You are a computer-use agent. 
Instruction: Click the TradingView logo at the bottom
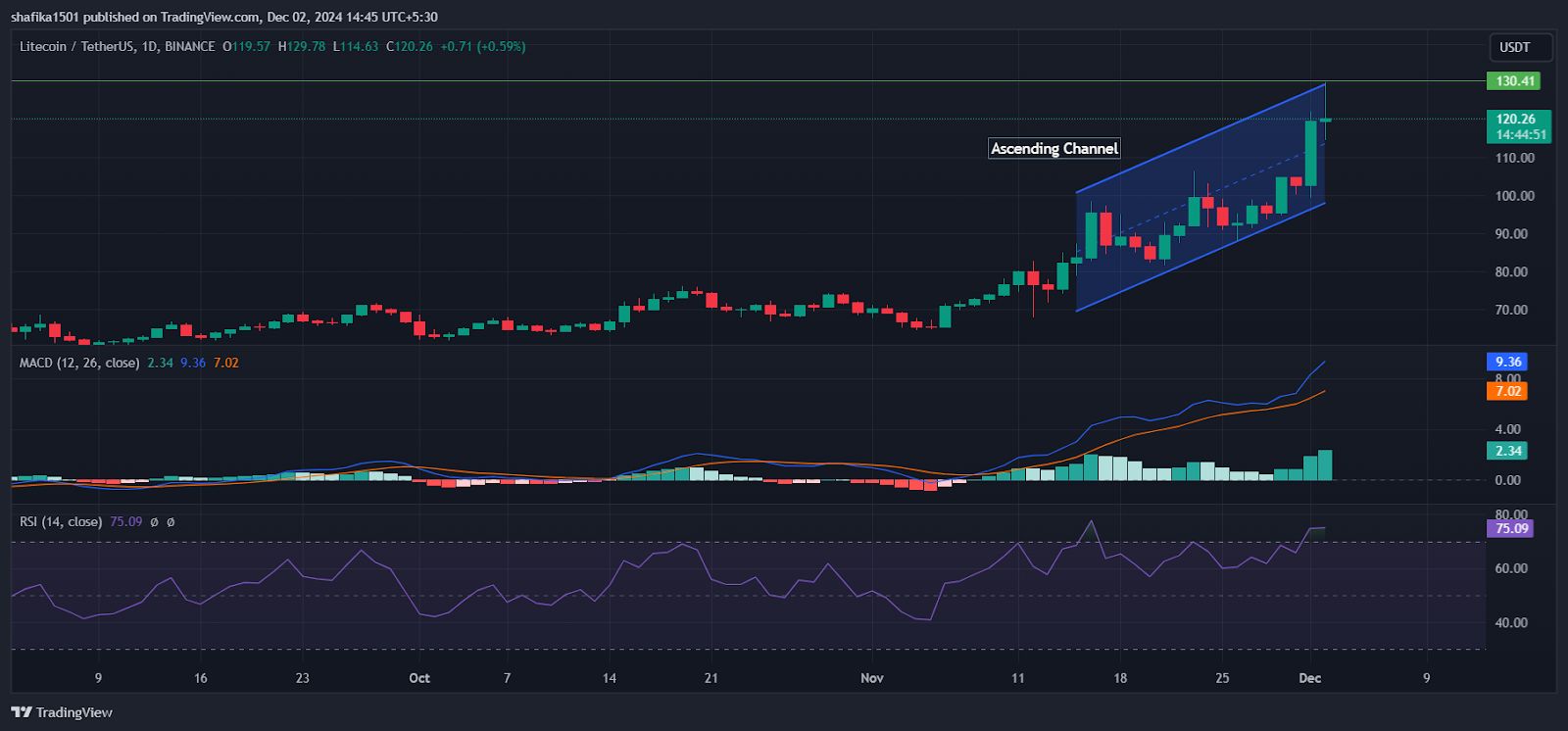click(x=62, y=712)
